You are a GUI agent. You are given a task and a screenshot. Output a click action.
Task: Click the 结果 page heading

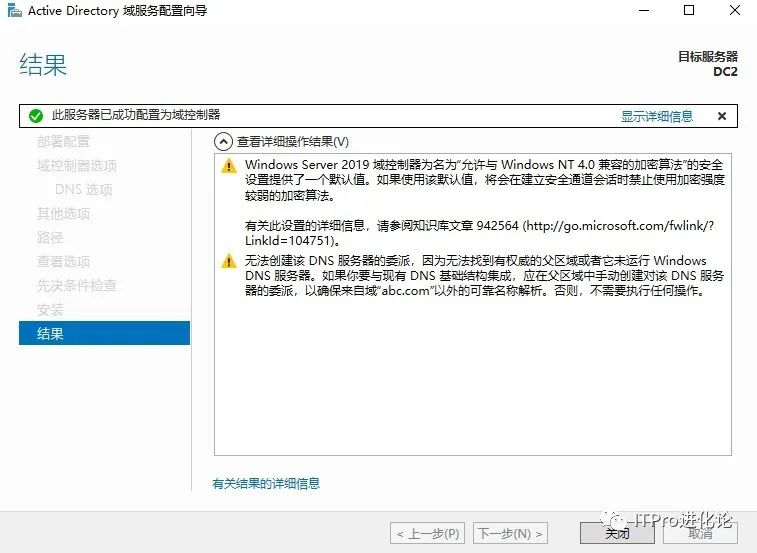pyautogui.click(x=43, y=64)
